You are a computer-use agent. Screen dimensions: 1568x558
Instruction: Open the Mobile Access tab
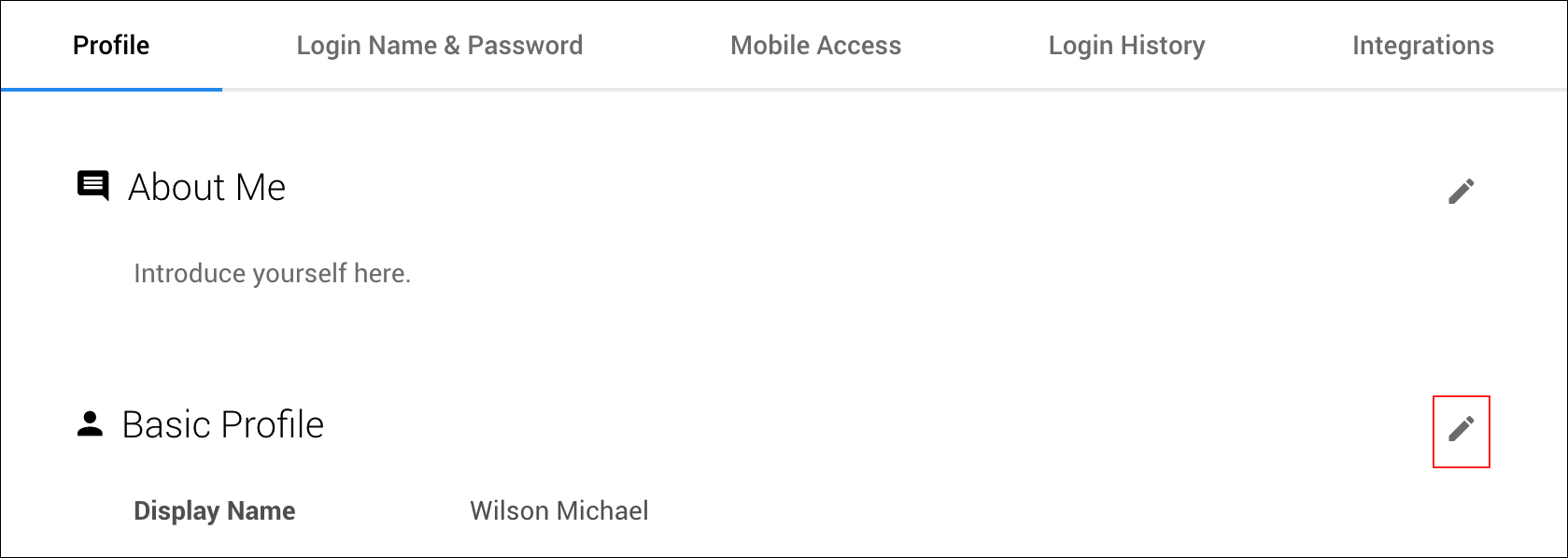815,45
